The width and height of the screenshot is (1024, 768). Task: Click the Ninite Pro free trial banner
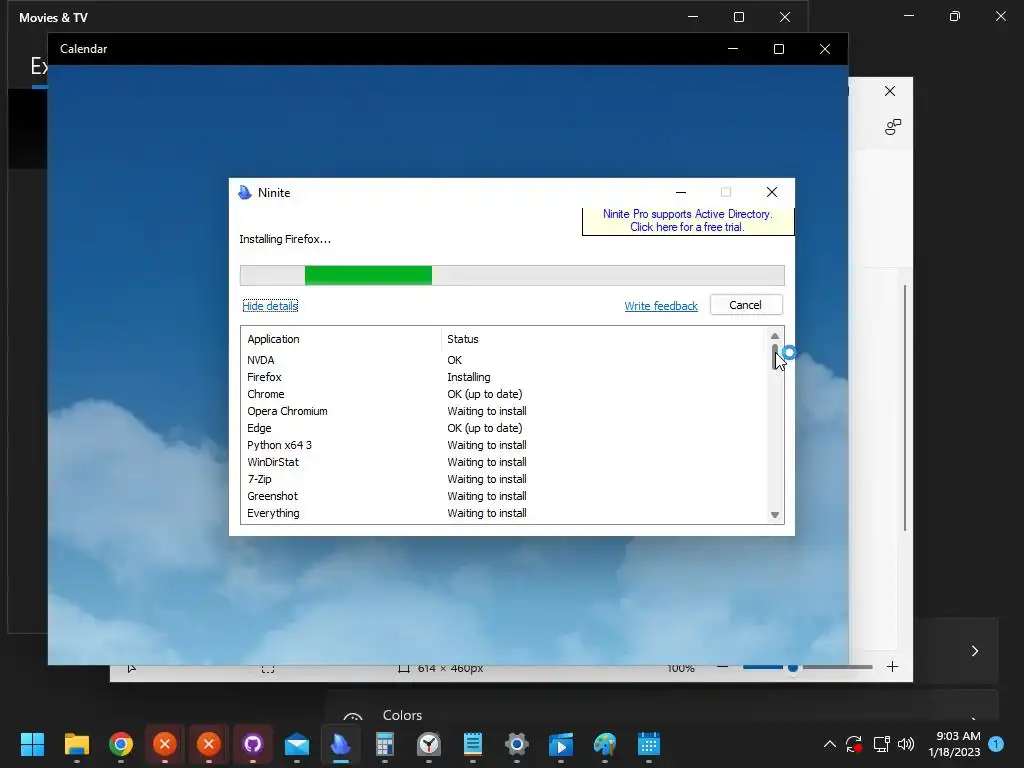[688, 221]
